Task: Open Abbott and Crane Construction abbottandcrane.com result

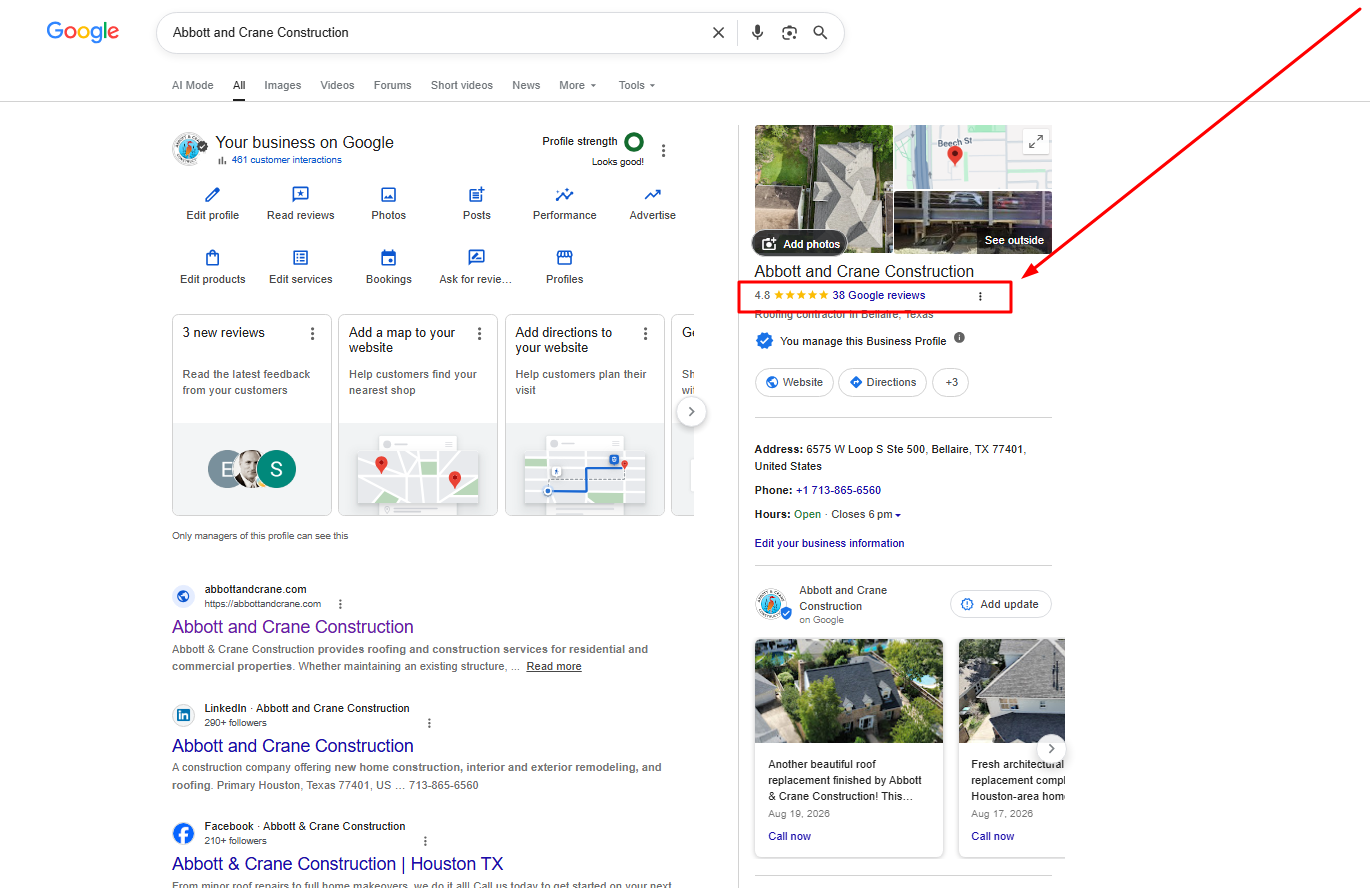Action: [292, 627]
